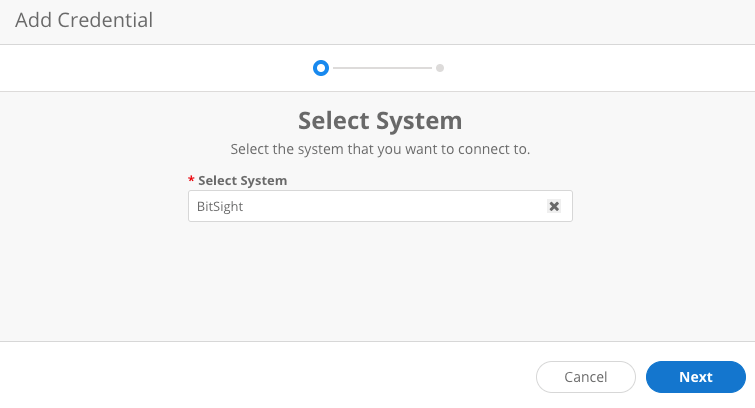Click the Add Credential dialog title

coord(84,20)
